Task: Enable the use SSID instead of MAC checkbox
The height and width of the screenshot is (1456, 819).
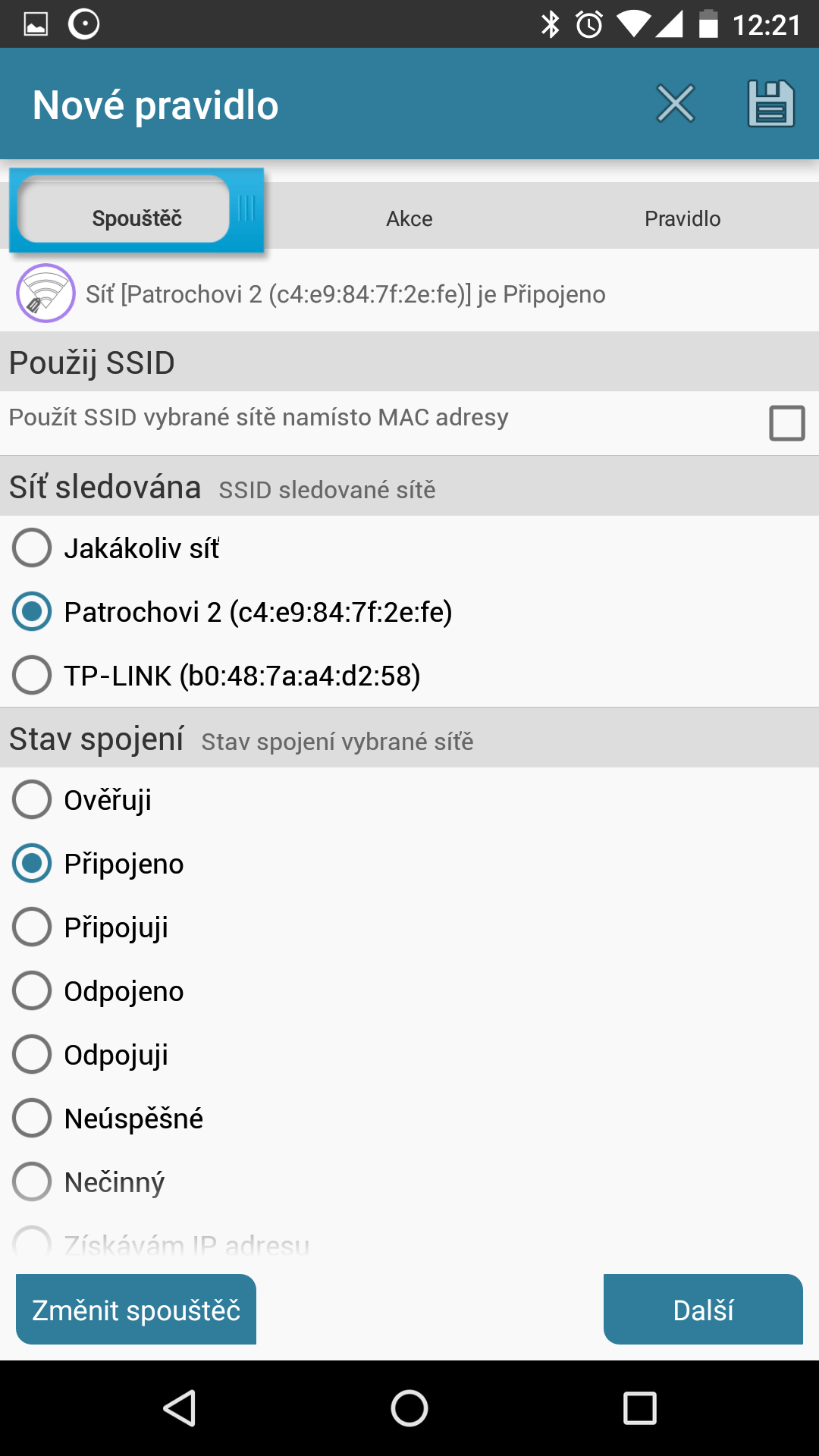Action: pyautogui.click(x=786, y=423)
